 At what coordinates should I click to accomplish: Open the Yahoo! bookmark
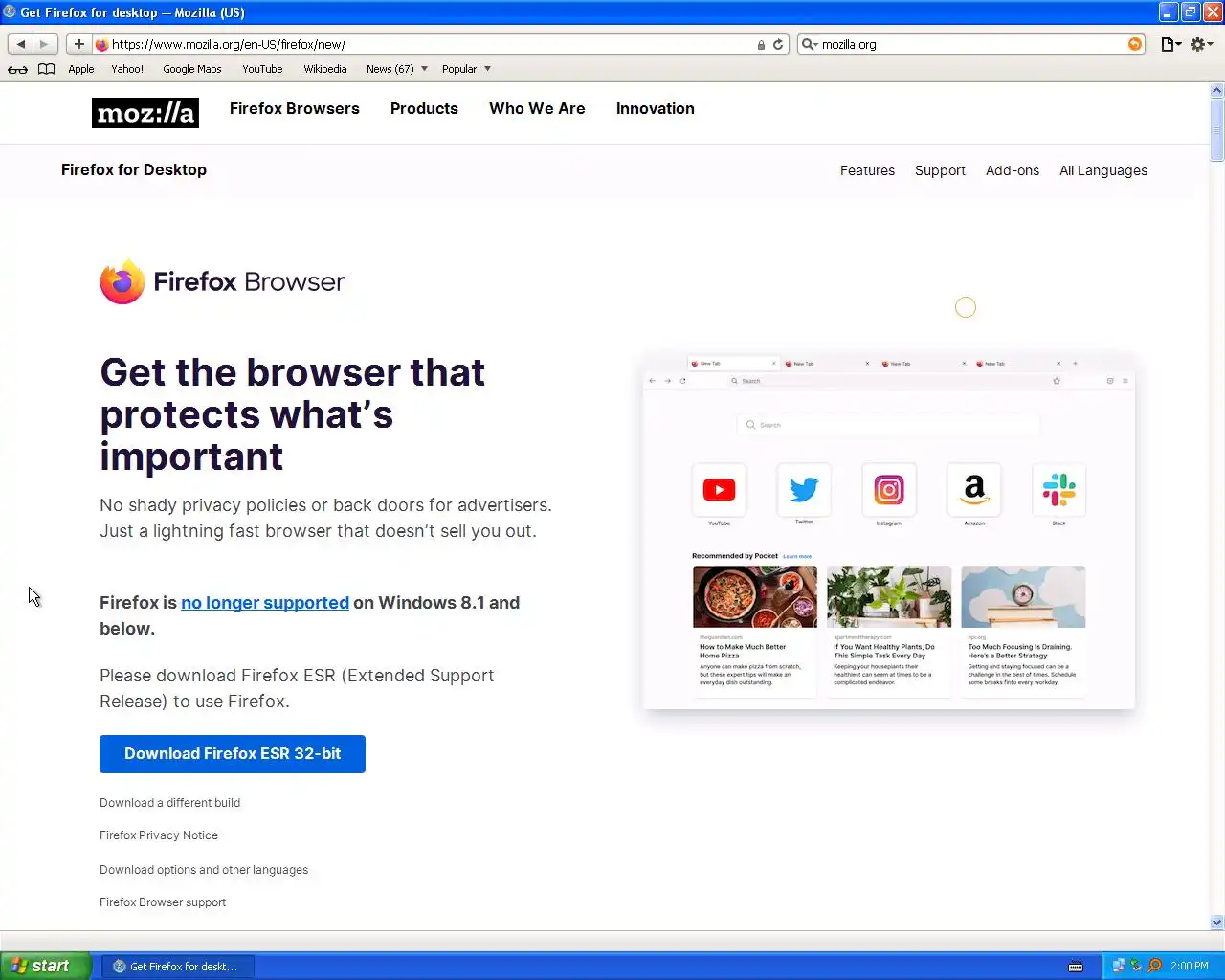(127, 69)
